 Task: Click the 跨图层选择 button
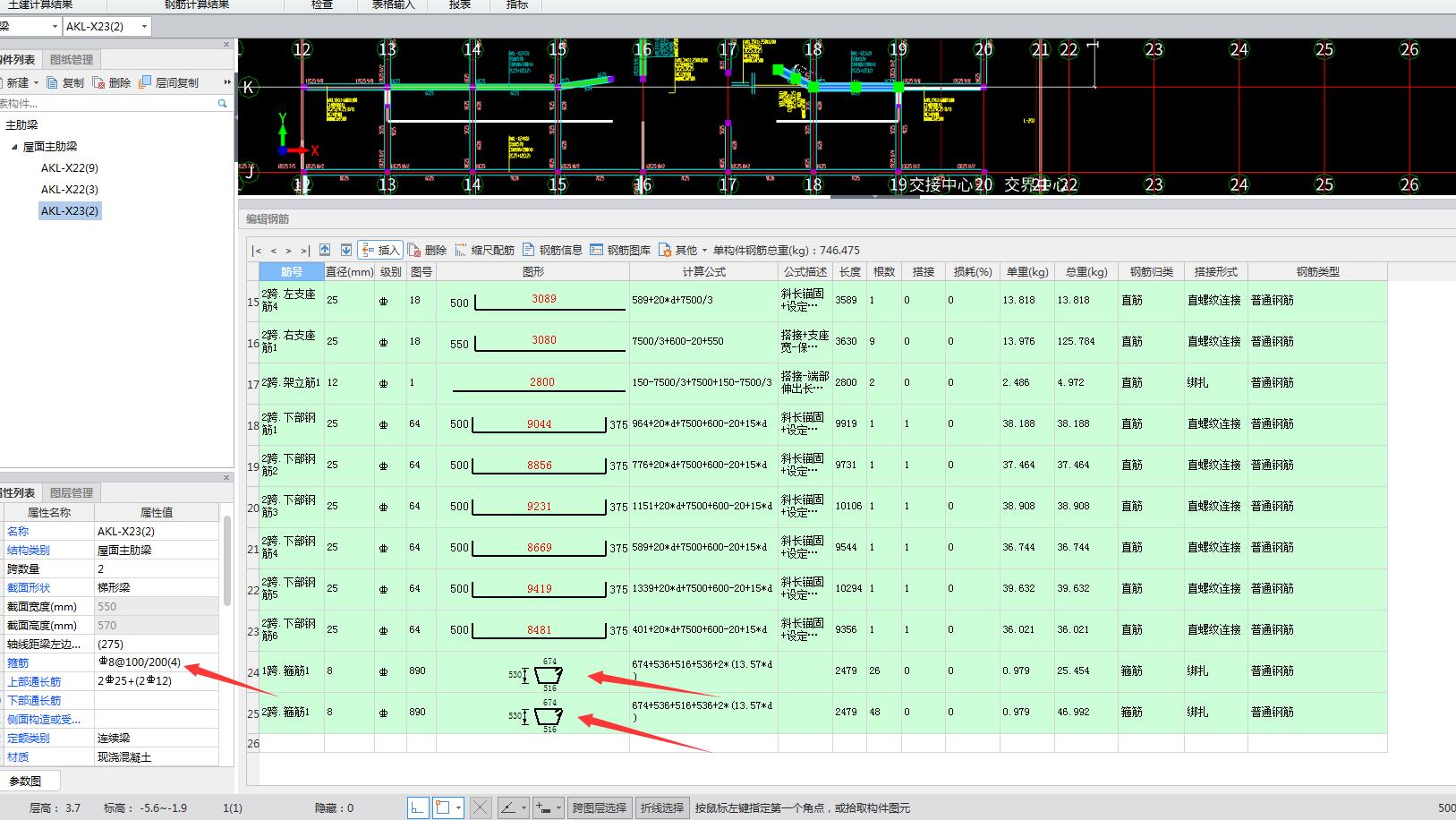(599, 807)
